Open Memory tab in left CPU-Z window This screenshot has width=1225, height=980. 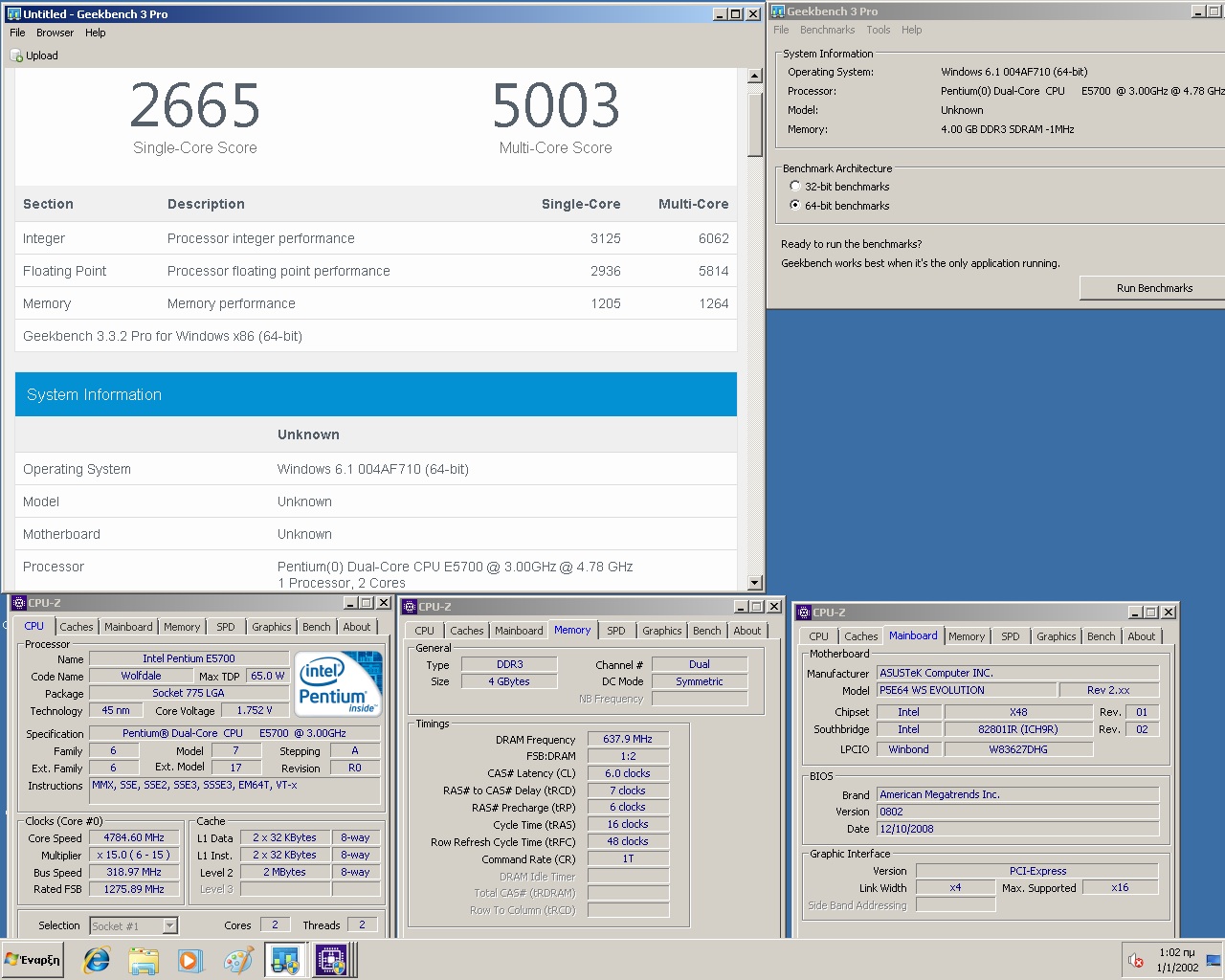pos(182,627)
